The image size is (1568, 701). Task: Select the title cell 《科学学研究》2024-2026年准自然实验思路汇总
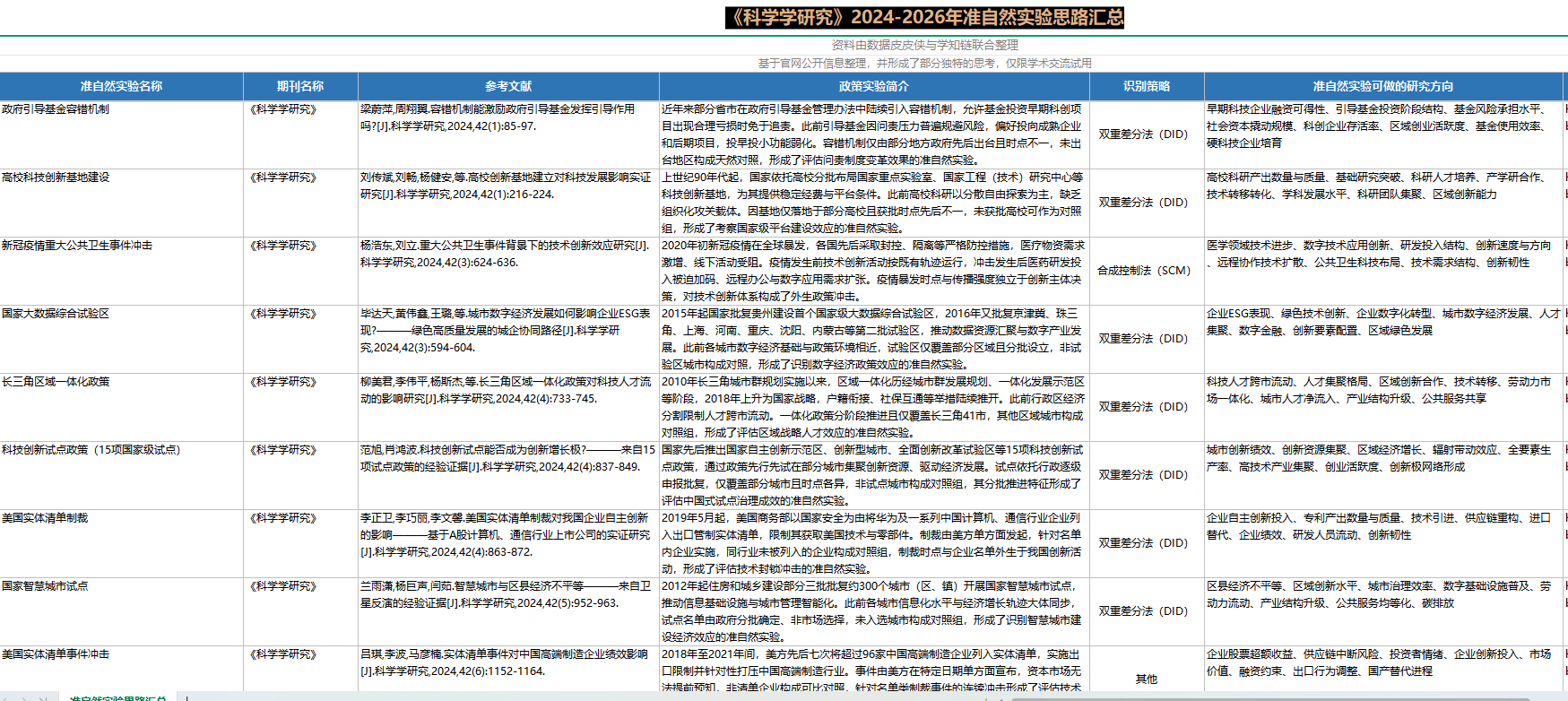click(924, 18)
